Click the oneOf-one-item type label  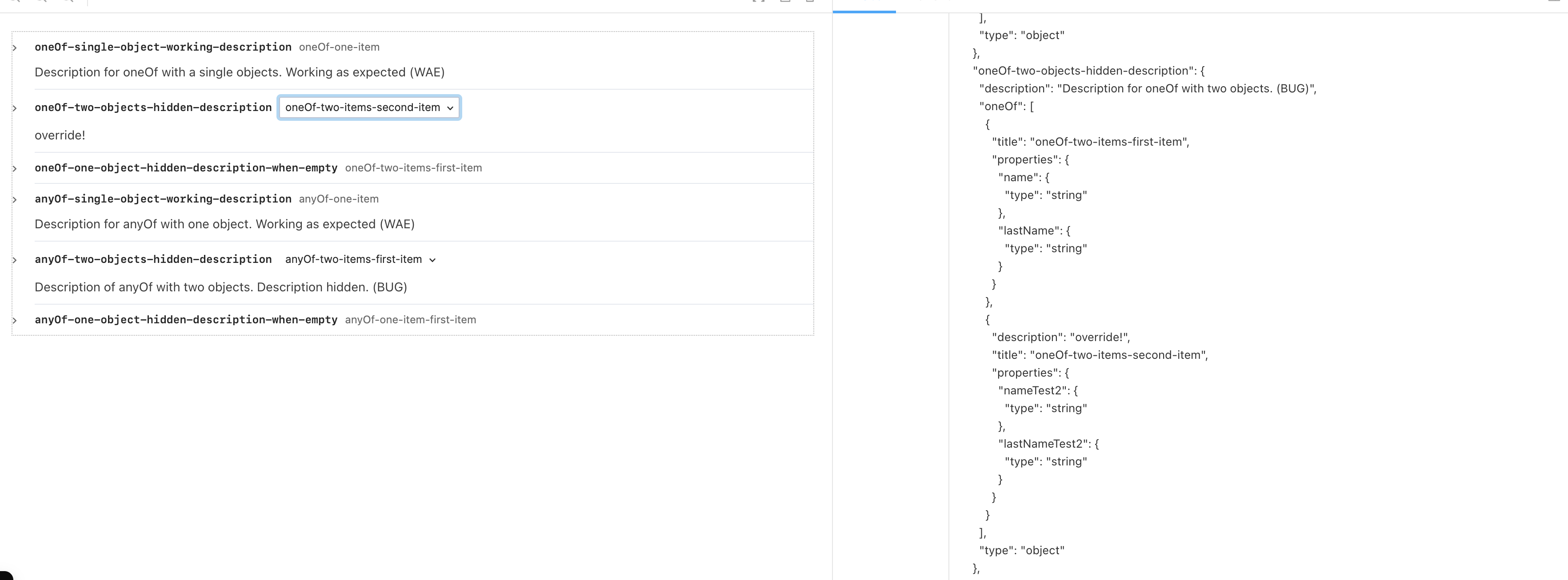(x=339, y=48)
